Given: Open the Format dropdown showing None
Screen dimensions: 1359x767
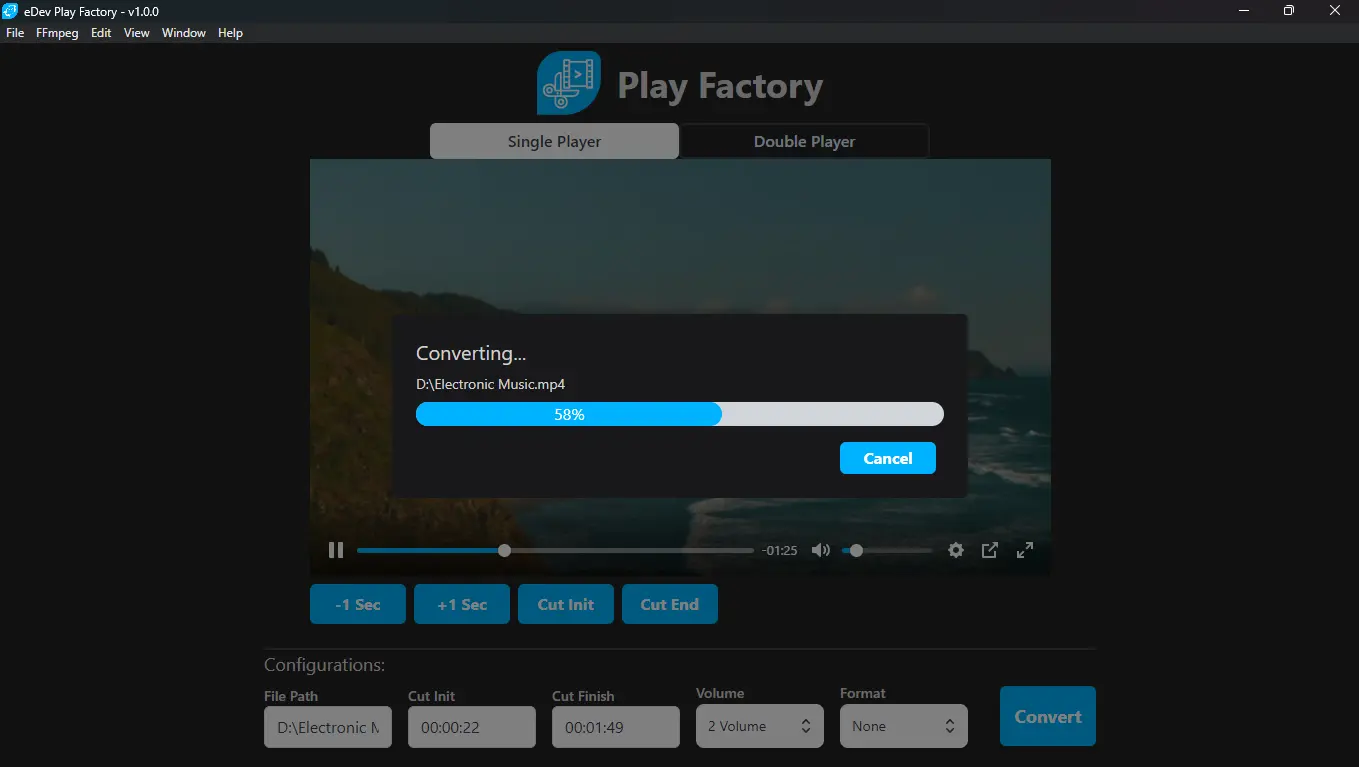Looking at the screenshot, I should (903, 725).
